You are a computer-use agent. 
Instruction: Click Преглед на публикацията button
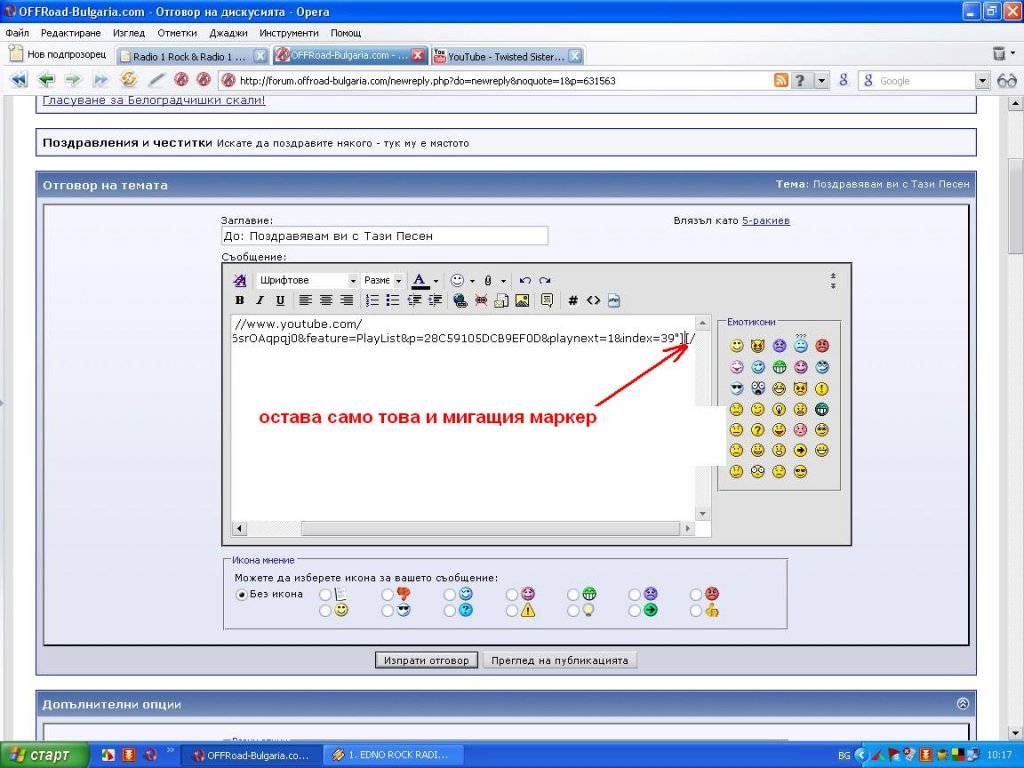[560, 660]
